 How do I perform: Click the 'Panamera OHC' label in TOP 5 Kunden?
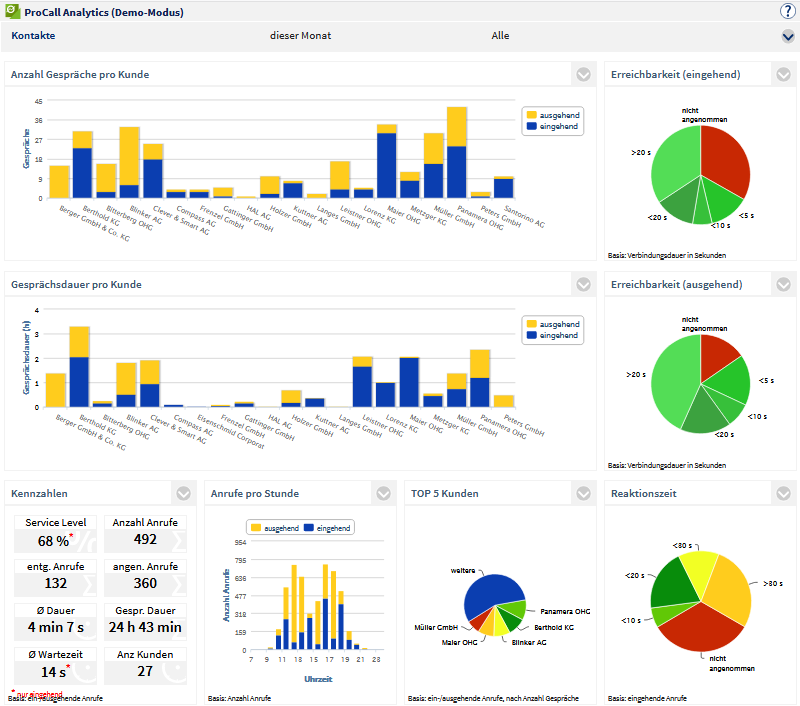[565, 612]
